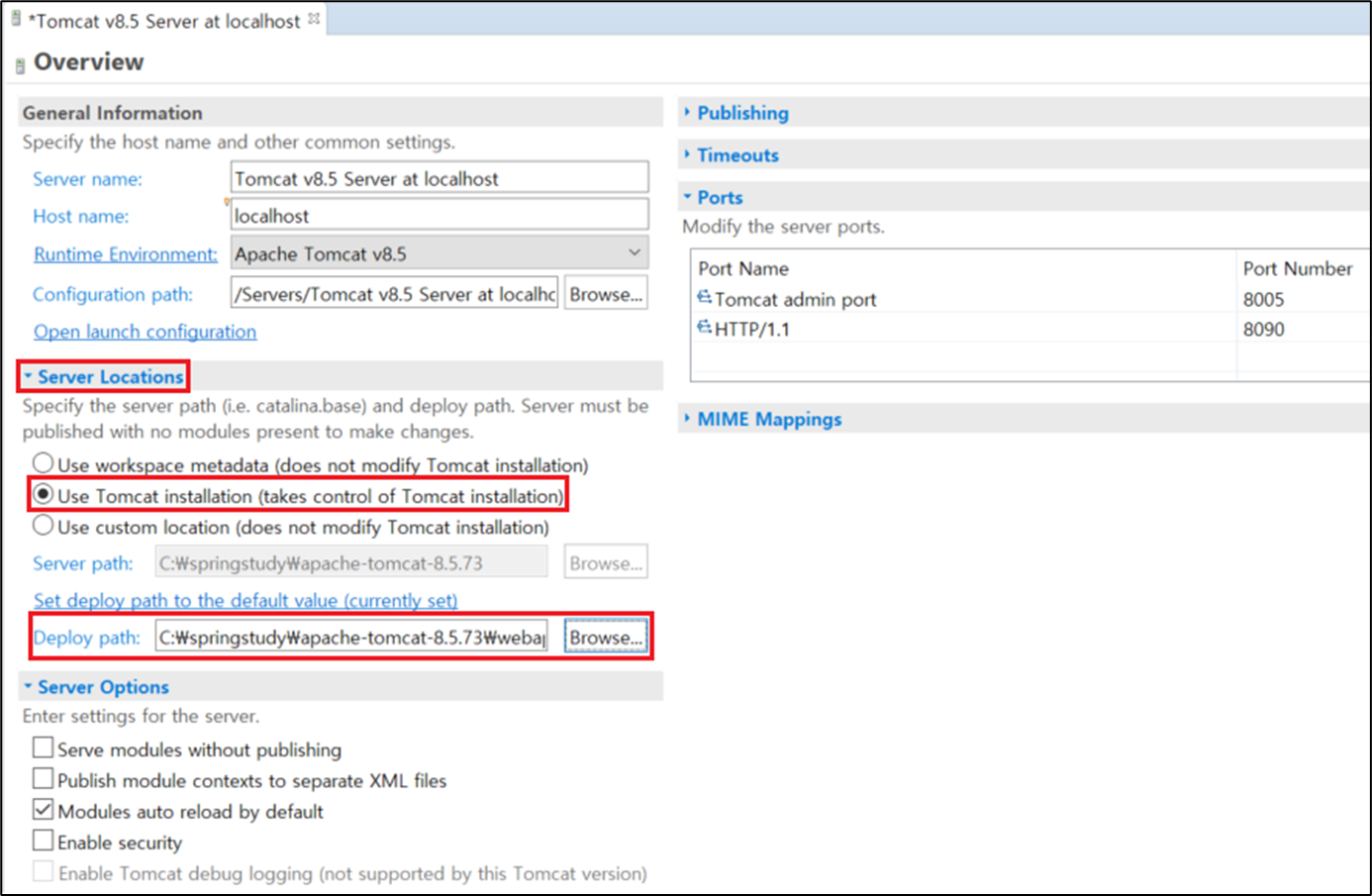Browse for the Configuration path
This screenshot has width=1372, height=896.
pos(606,294)
